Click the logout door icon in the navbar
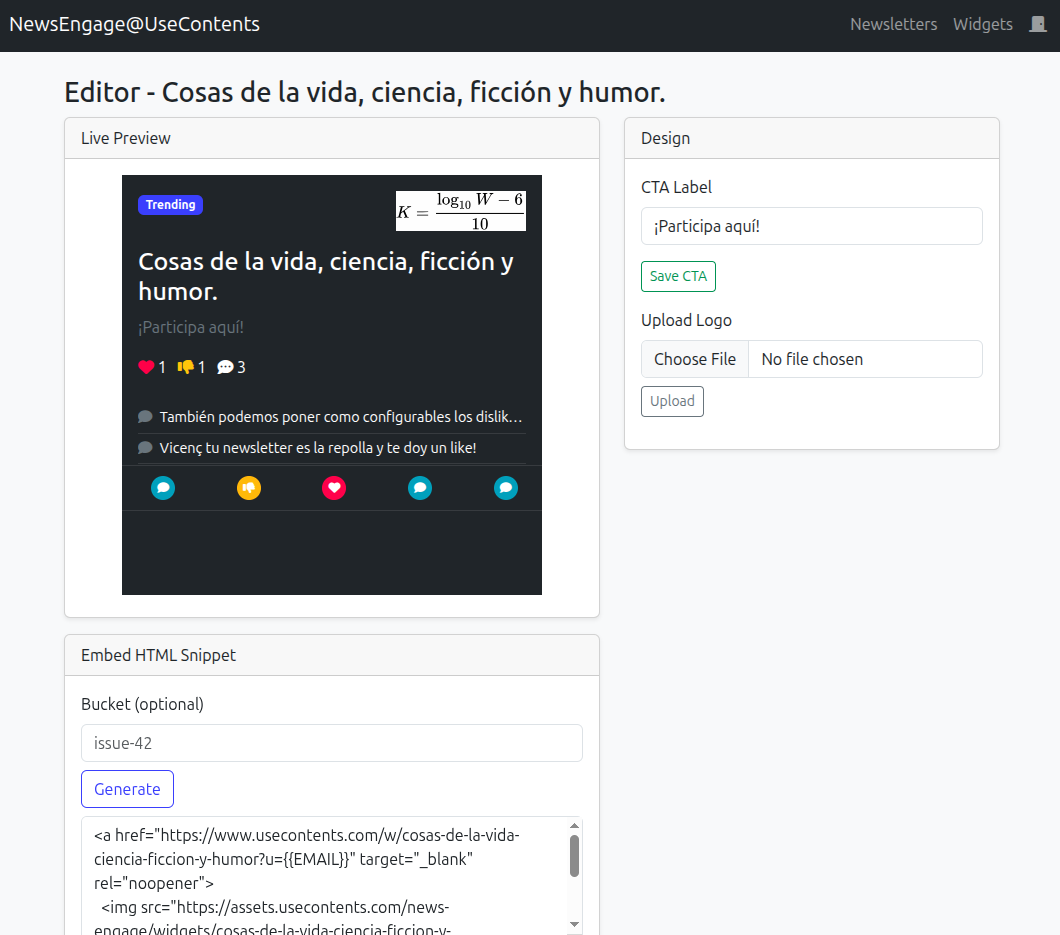 coord(1037,24)
